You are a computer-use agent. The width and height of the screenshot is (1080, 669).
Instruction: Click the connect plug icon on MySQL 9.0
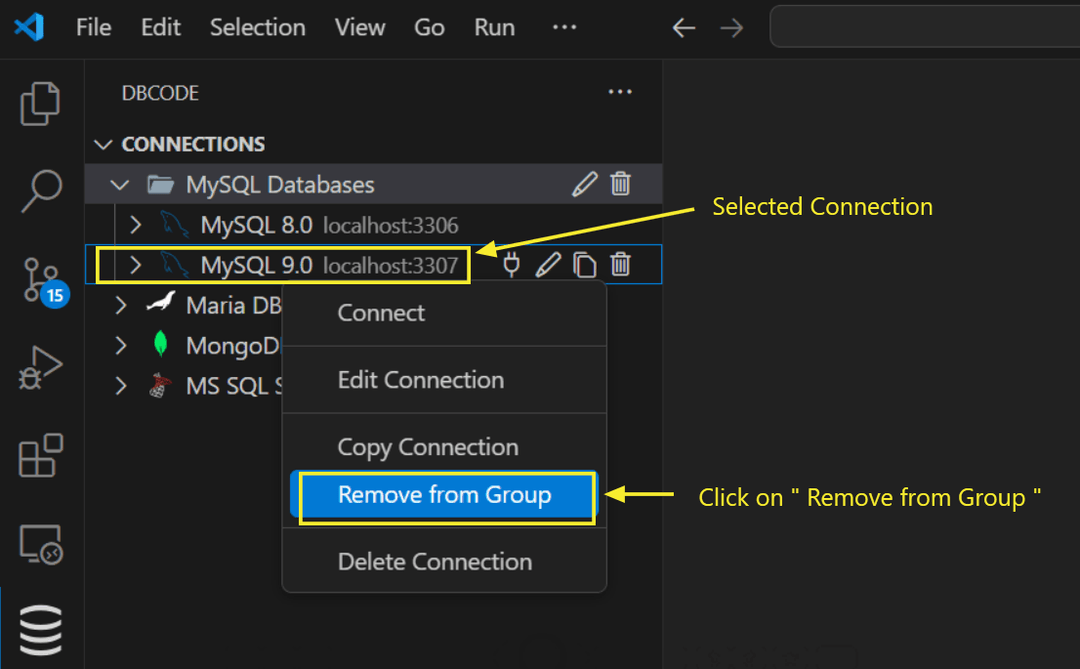(x=511, y=264)
